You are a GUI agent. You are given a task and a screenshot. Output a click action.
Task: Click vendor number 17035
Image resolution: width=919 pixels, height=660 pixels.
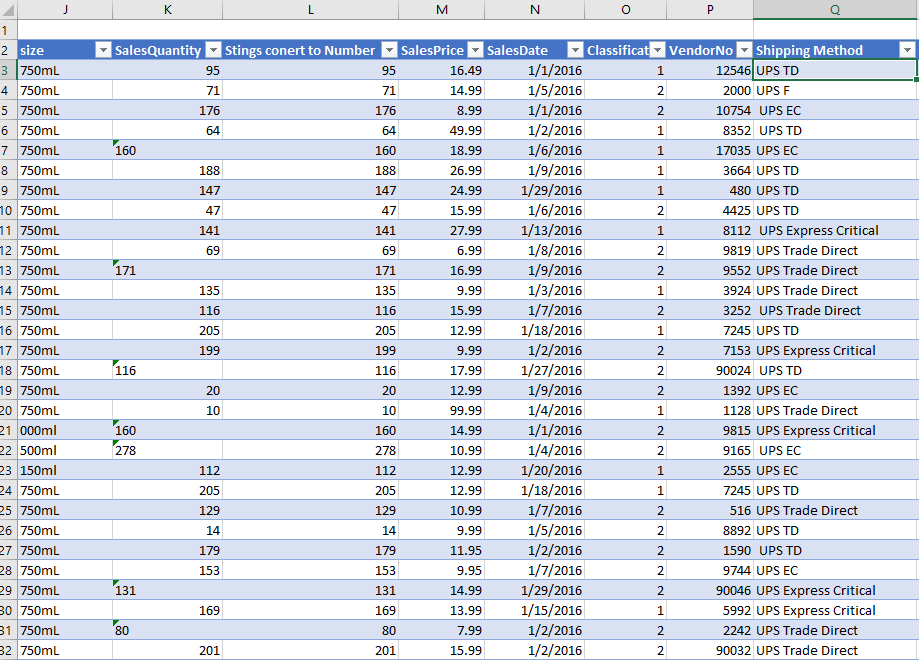710,151
